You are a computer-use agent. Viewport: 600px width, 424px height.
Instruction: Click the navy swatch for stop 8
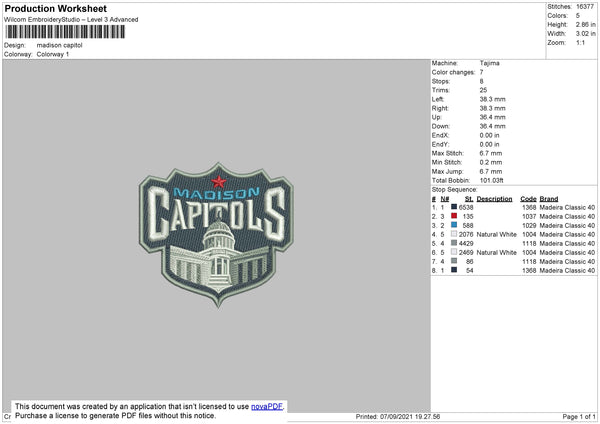click(x=454, y=270)
